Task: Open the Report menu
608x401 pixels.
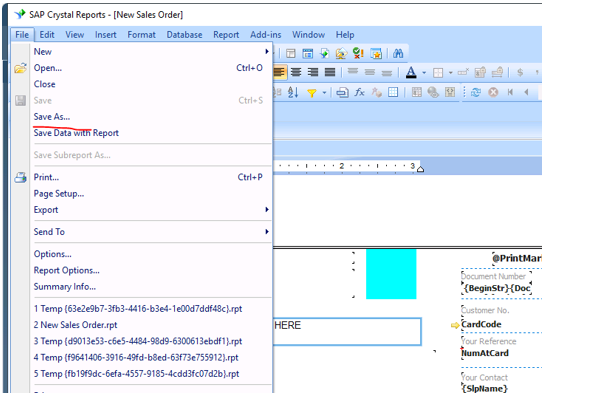Action: (226, 35)
